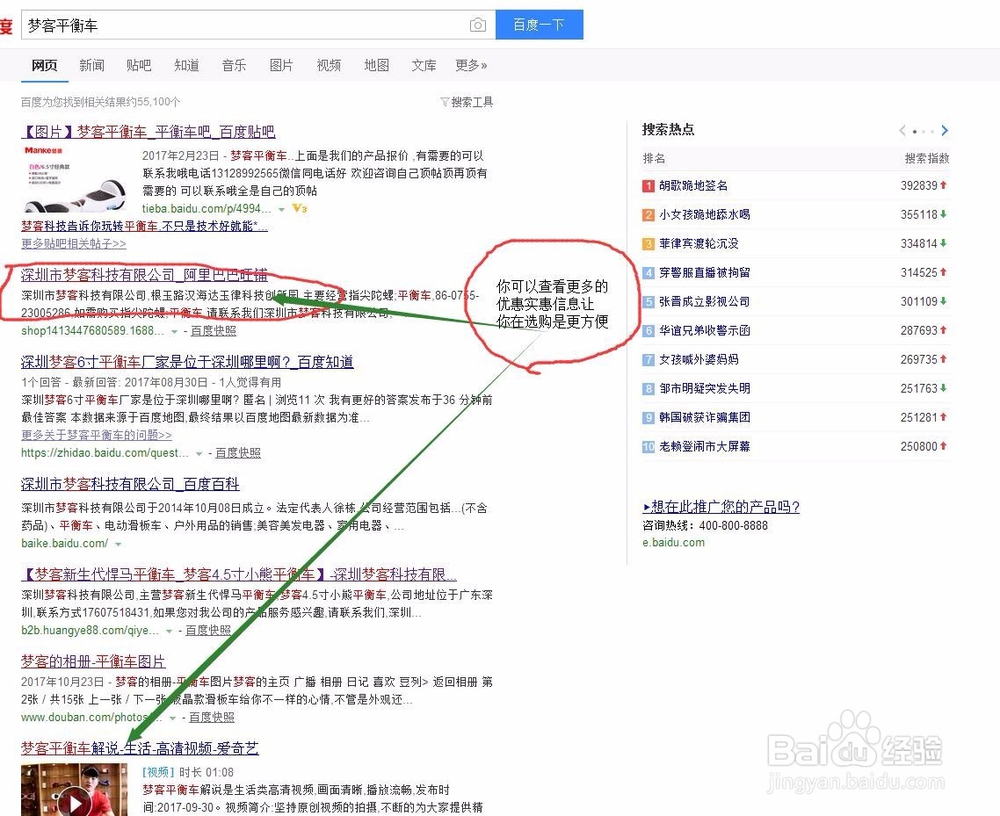Screen dimensions: 1000x816
Task: Expand the dropdown arrow beside tieba.baidu.com URL
Action: 282,209
